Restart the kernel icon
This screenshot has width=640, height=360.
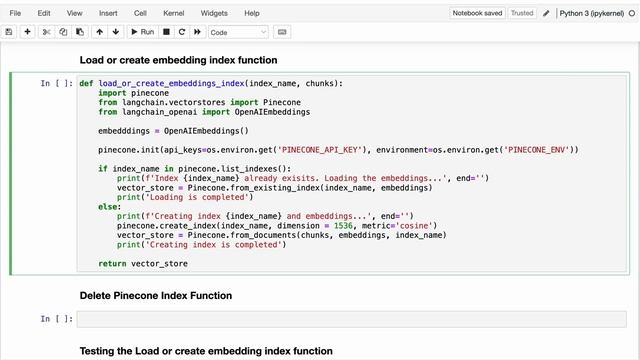[182, 32]
